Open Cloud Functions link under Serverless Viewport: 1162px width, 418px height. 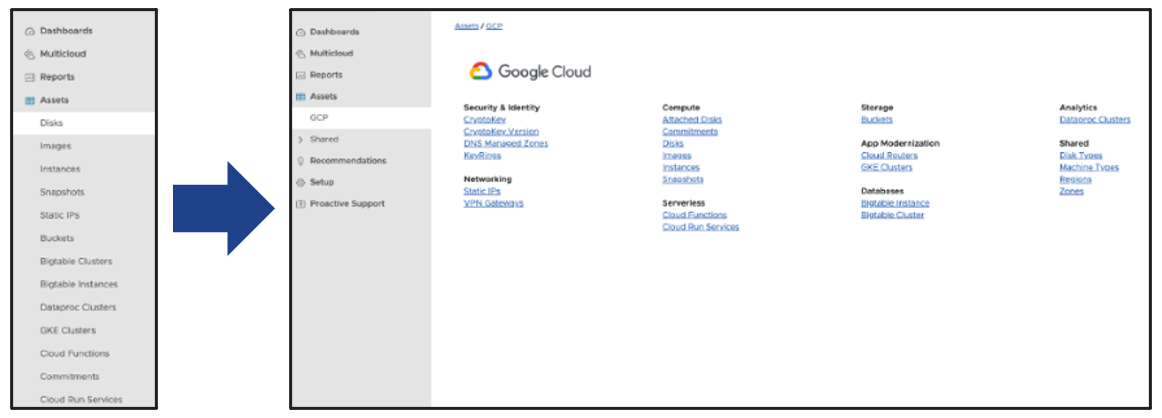694,215
